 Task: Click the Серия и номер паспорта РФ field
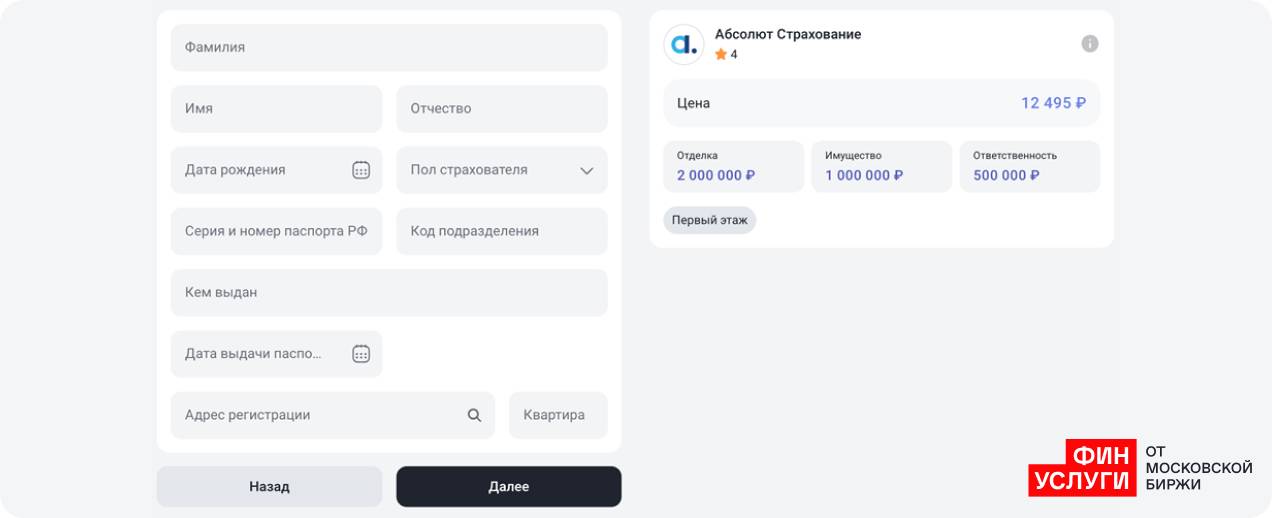[276, 231]
